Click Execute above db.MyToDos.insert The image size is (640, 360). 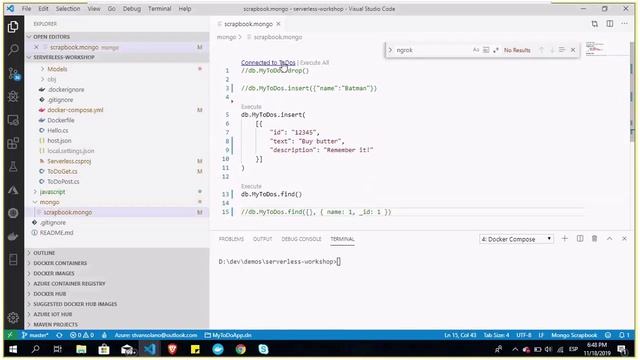pos(251,107)
